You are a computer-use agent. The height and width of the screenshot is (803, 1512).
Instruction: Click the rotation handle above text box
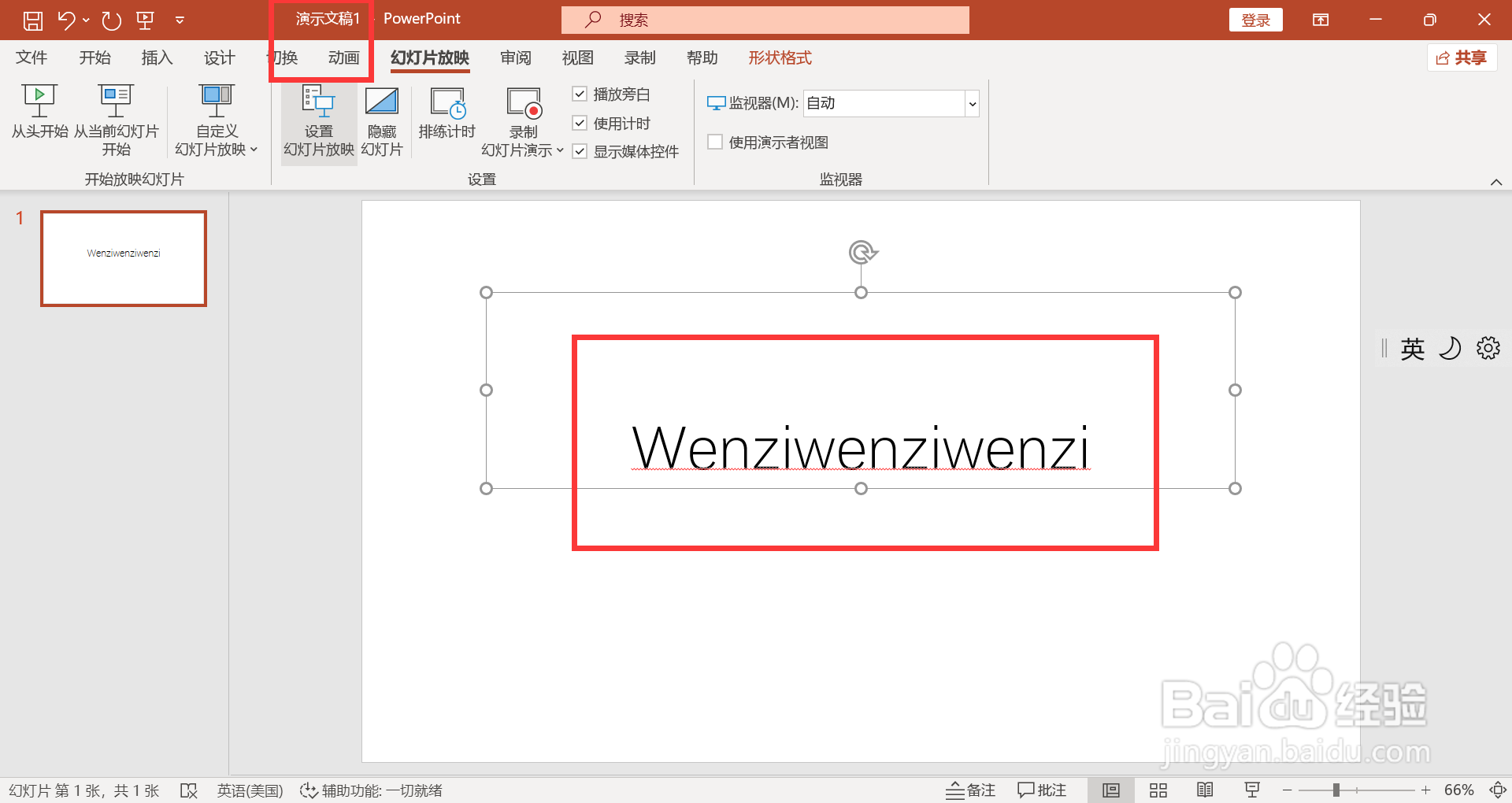click(862, 252)
